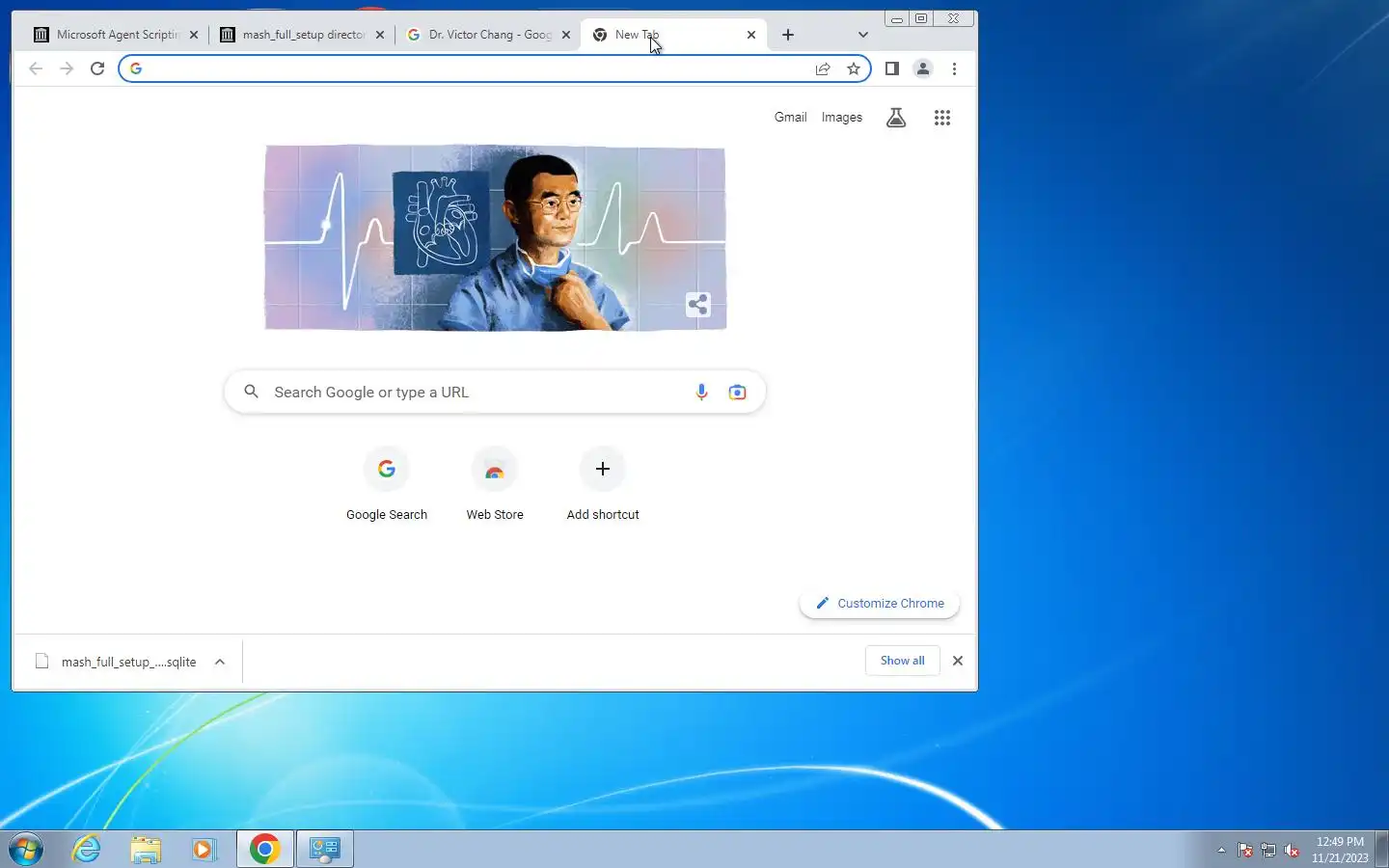Click the doodle share icon
The image size is (1389, 868).
click(x=698, y=305)
